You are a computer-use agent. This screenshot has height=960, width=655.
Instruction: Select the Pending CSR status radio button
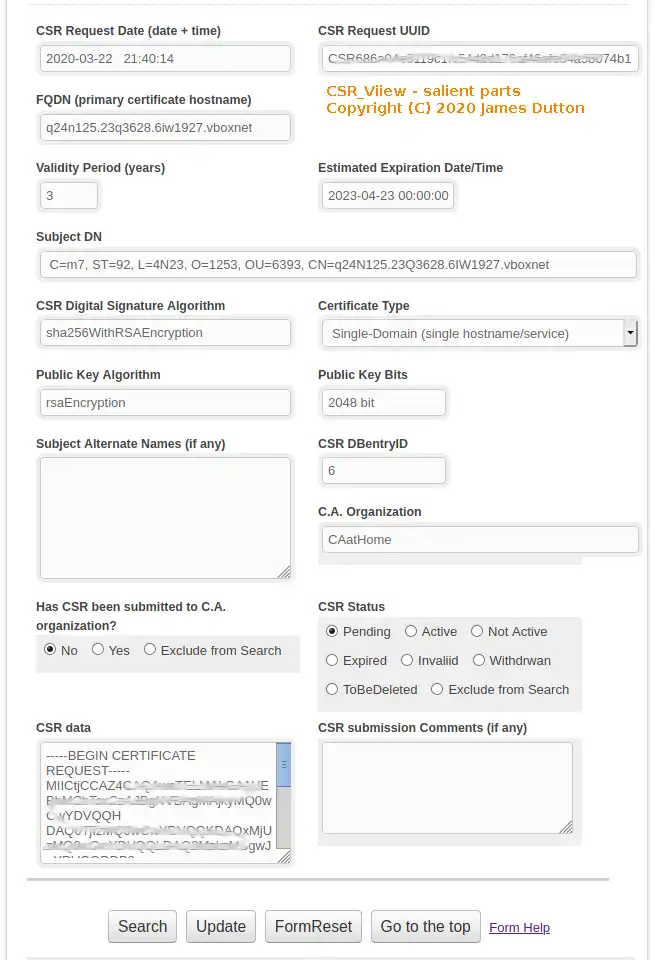pyautogui.click(x=332, y=632)
